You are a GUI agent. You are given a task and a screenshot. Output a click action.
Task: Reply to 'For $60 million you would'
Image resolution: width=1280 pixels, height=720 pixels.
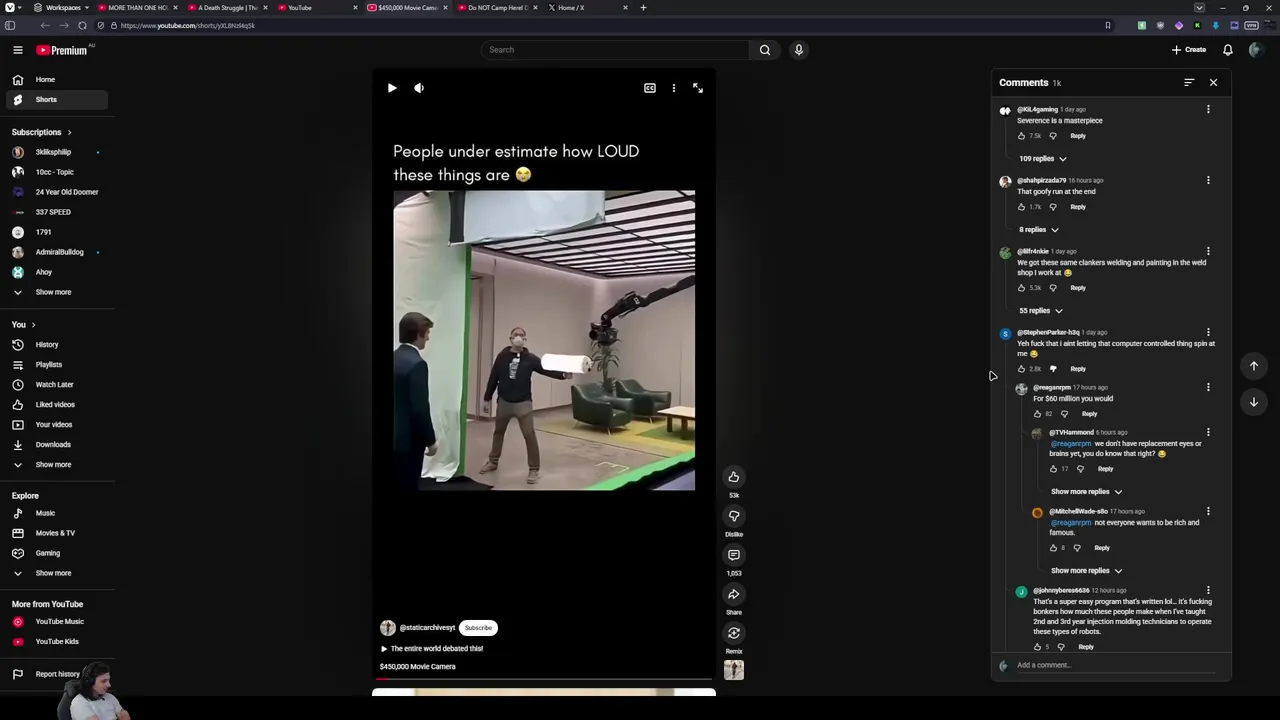pyautogui.click(x=1089, y=414)
